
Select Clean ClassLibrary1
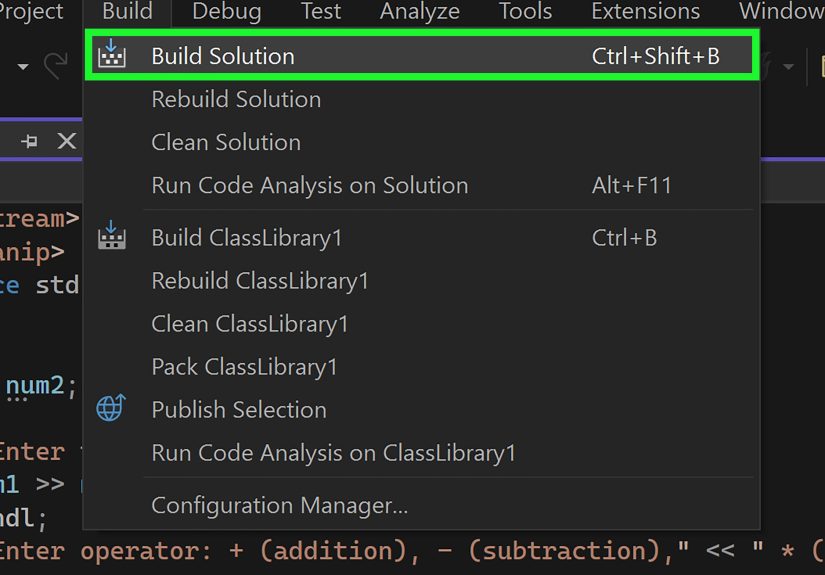click(422, 324)
